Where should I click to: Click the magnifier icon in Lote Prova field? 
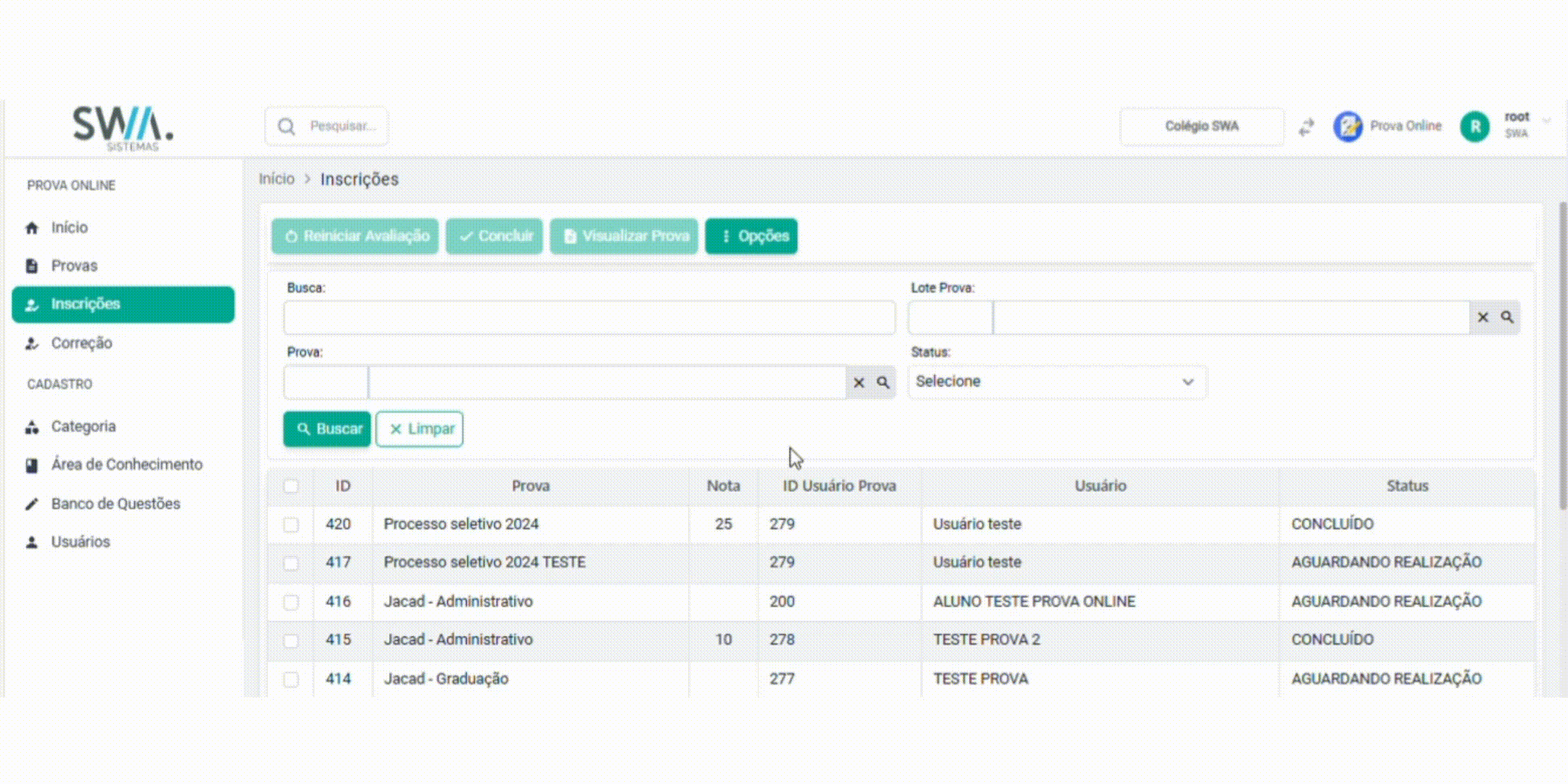(1507, 317)
